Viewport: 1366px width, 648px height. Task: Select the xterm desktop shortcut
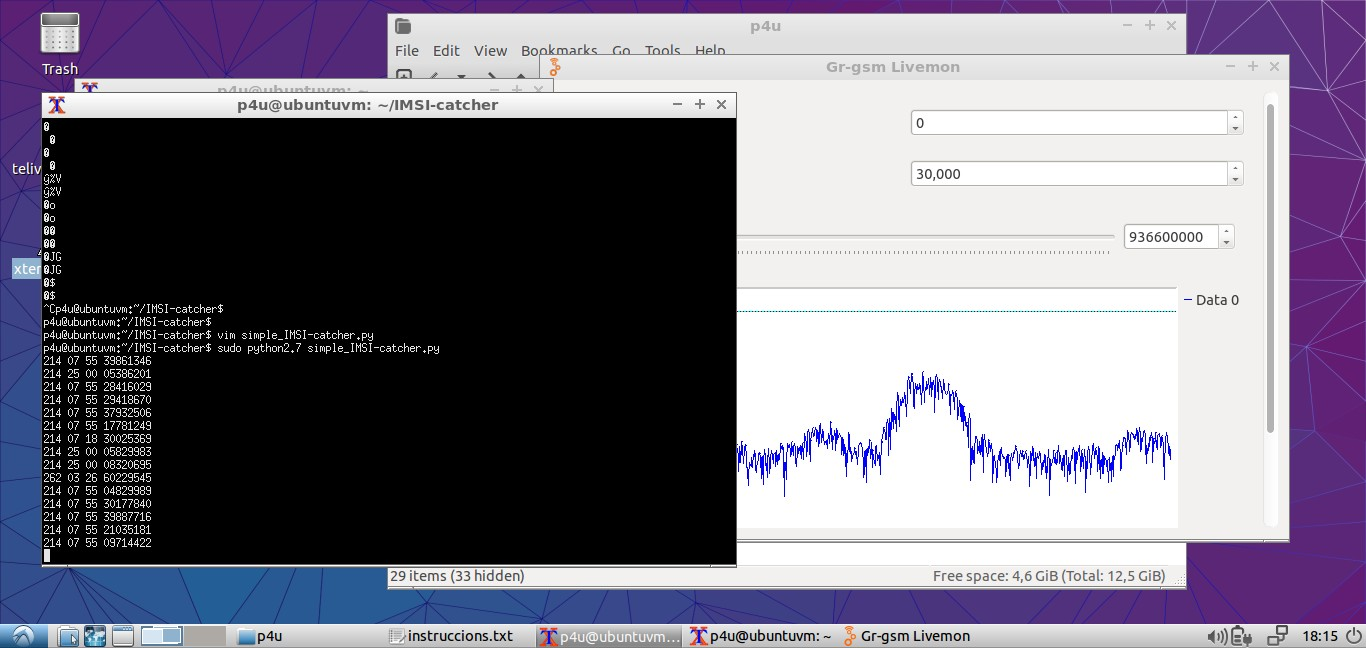point(27,269)
